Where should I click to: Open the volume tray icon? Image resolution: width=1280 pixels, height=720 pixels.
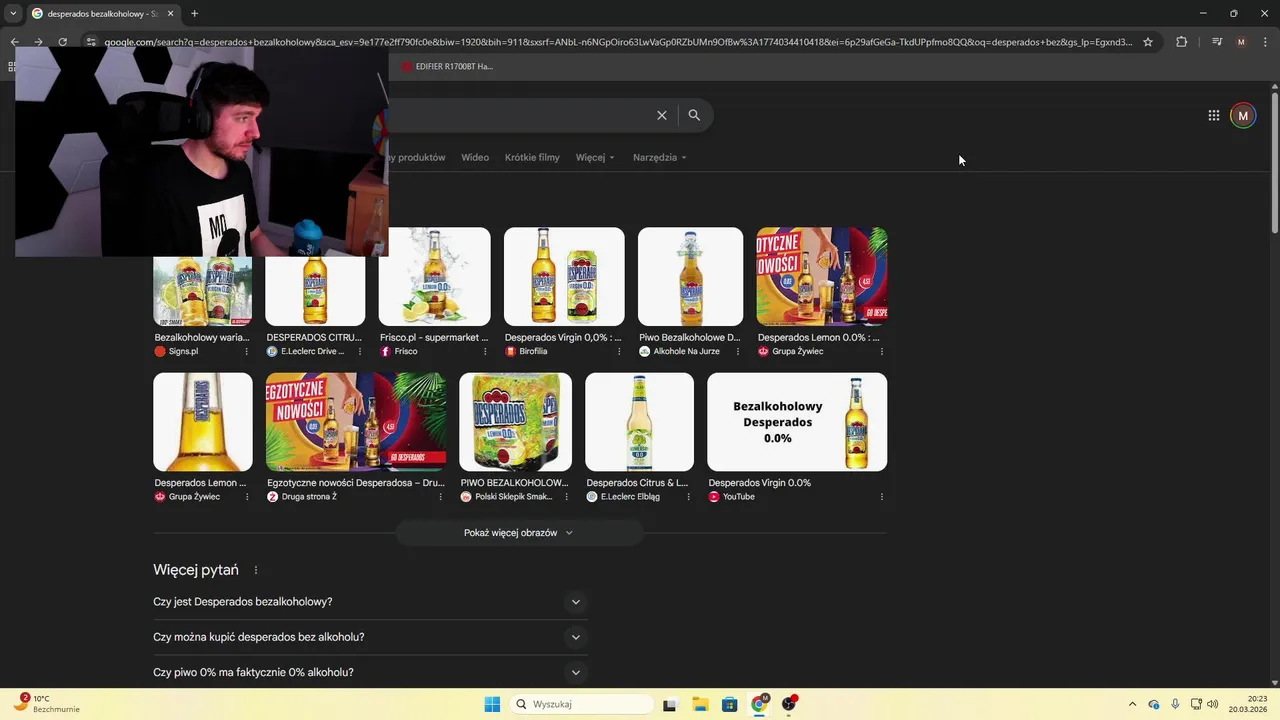pos(1214,704)
